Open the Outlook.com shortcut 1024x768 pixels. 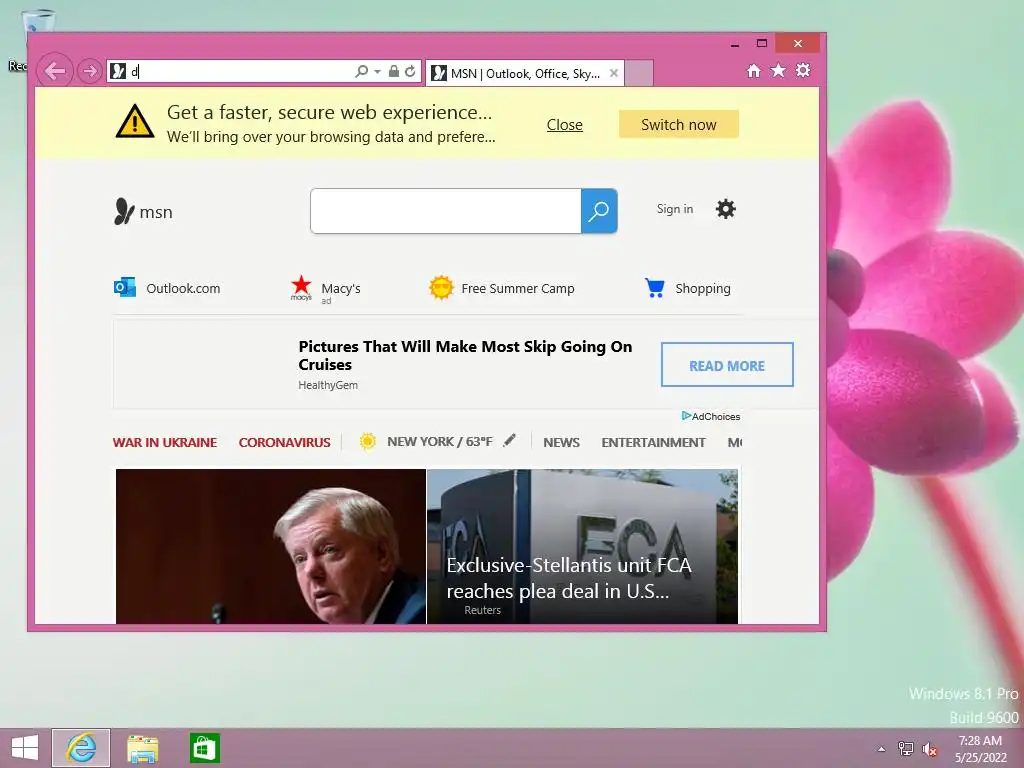pos(167,288)
